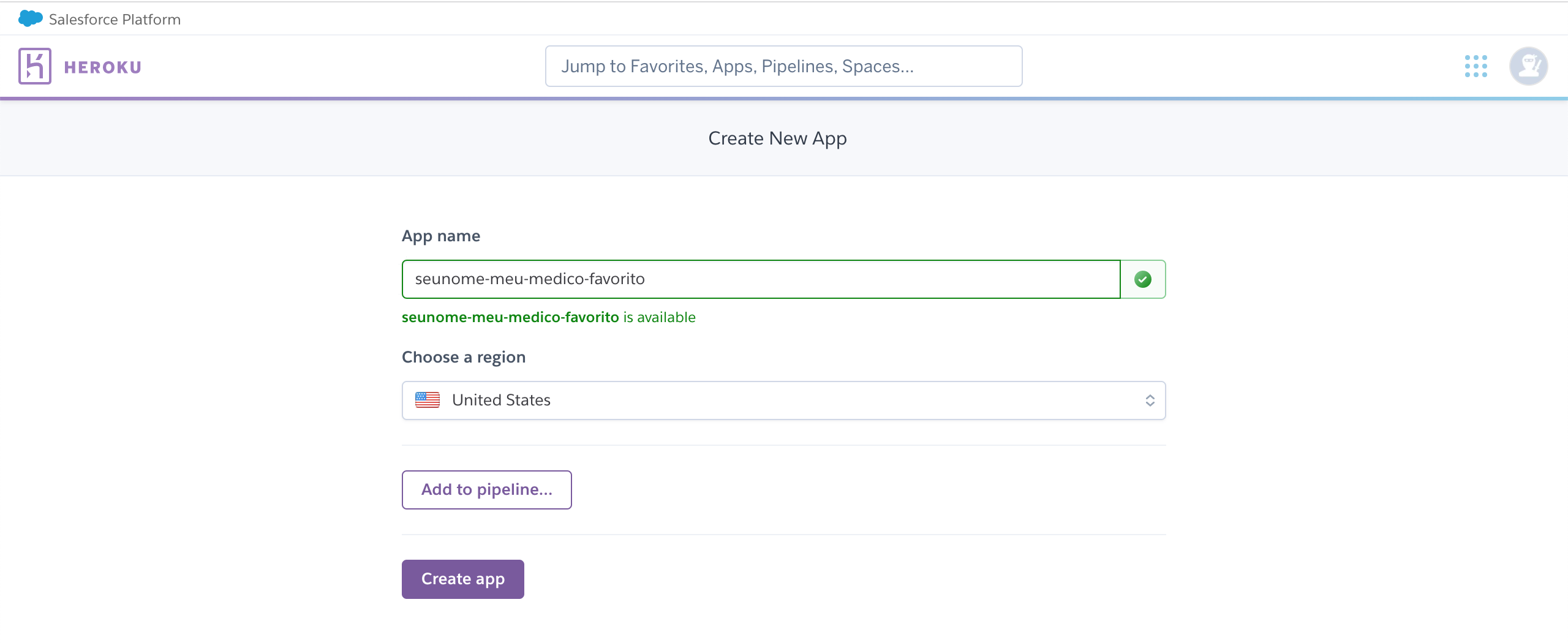The image size is (1568, 643).
Task: Click the App name label
Action: 441,236
